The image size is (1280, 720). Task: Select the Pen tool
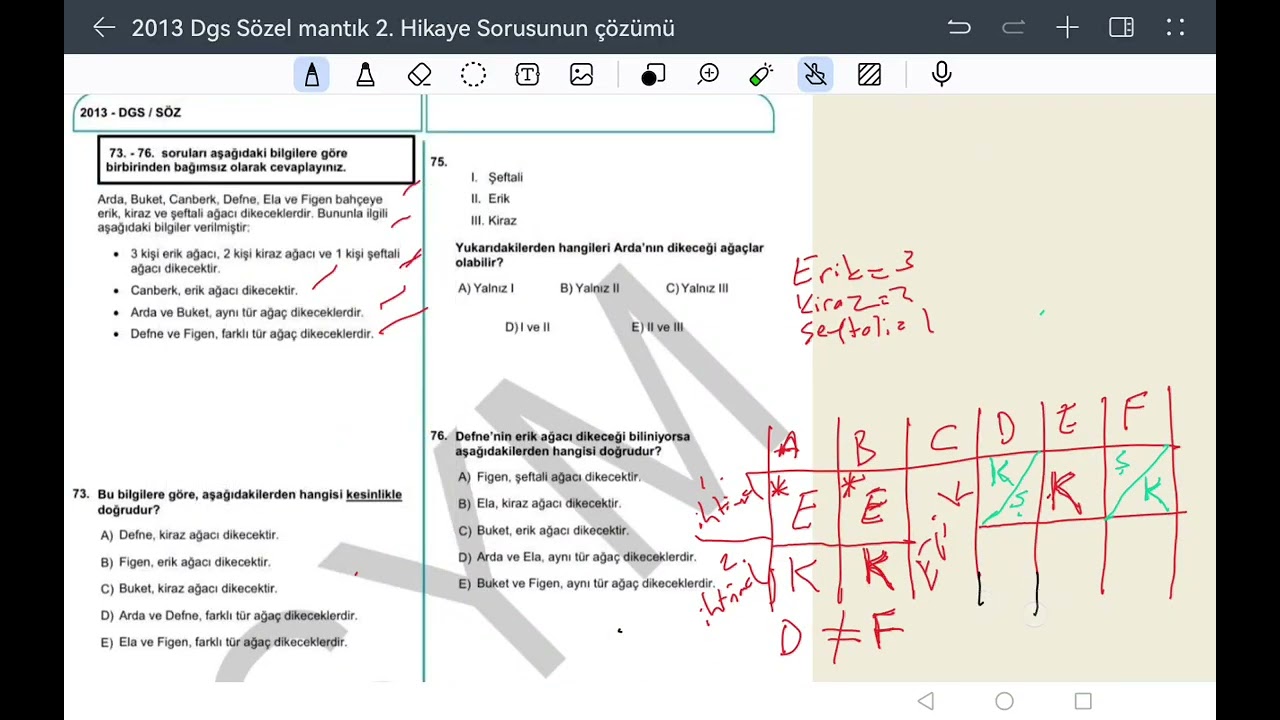(x=312, y=74)
